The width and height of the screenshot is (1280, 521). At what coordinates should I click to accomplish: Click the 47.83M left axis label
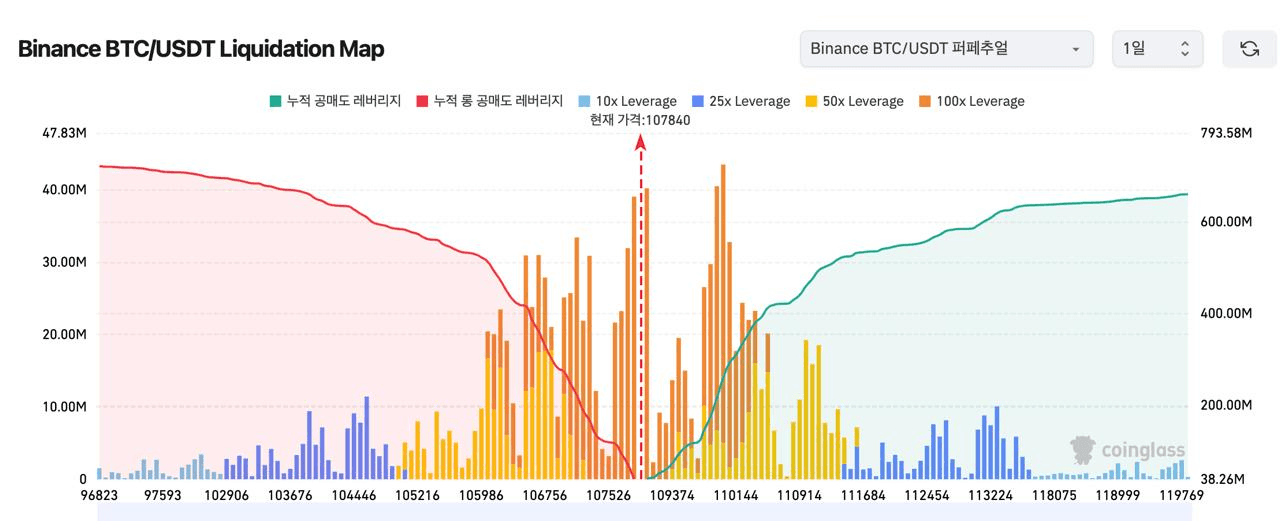[65, 133]
